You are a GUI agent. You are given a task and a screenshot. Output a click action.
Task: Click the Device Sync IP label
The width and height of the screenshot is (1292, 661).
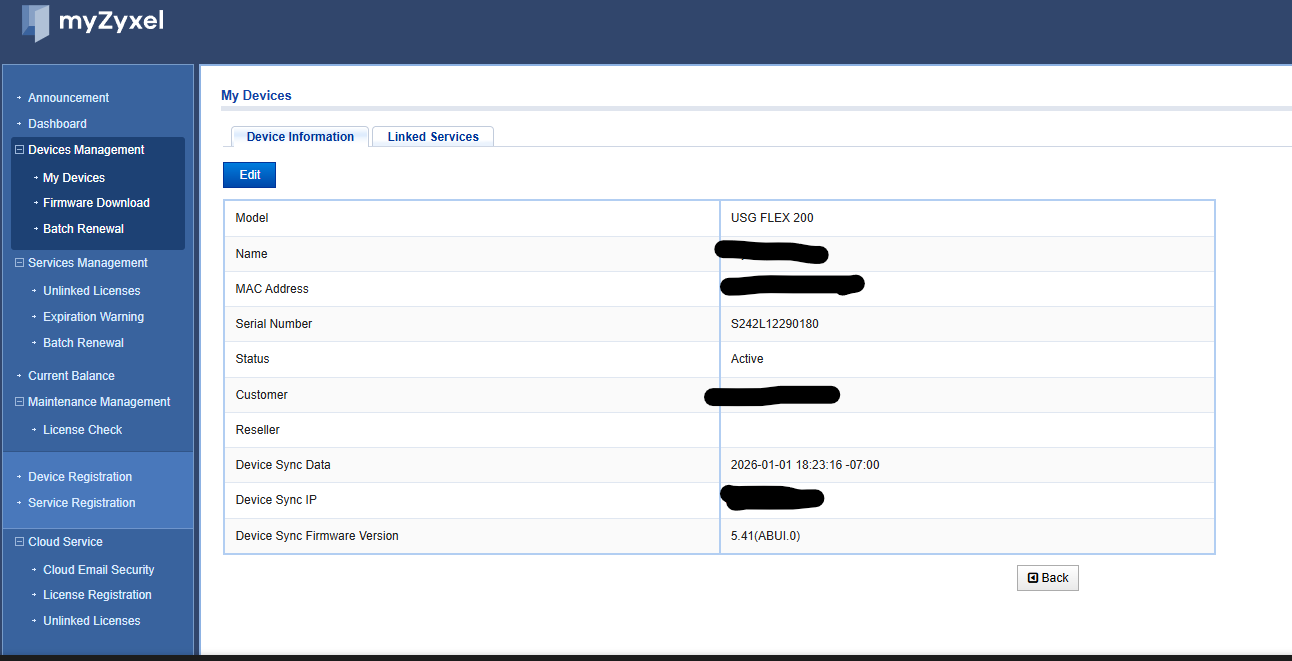click(x=276, y=500)
